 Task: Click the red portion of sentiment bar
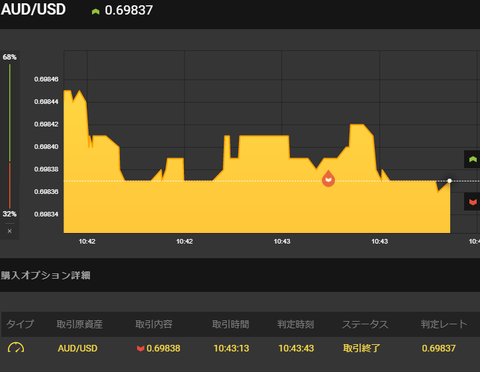point(10,185)
